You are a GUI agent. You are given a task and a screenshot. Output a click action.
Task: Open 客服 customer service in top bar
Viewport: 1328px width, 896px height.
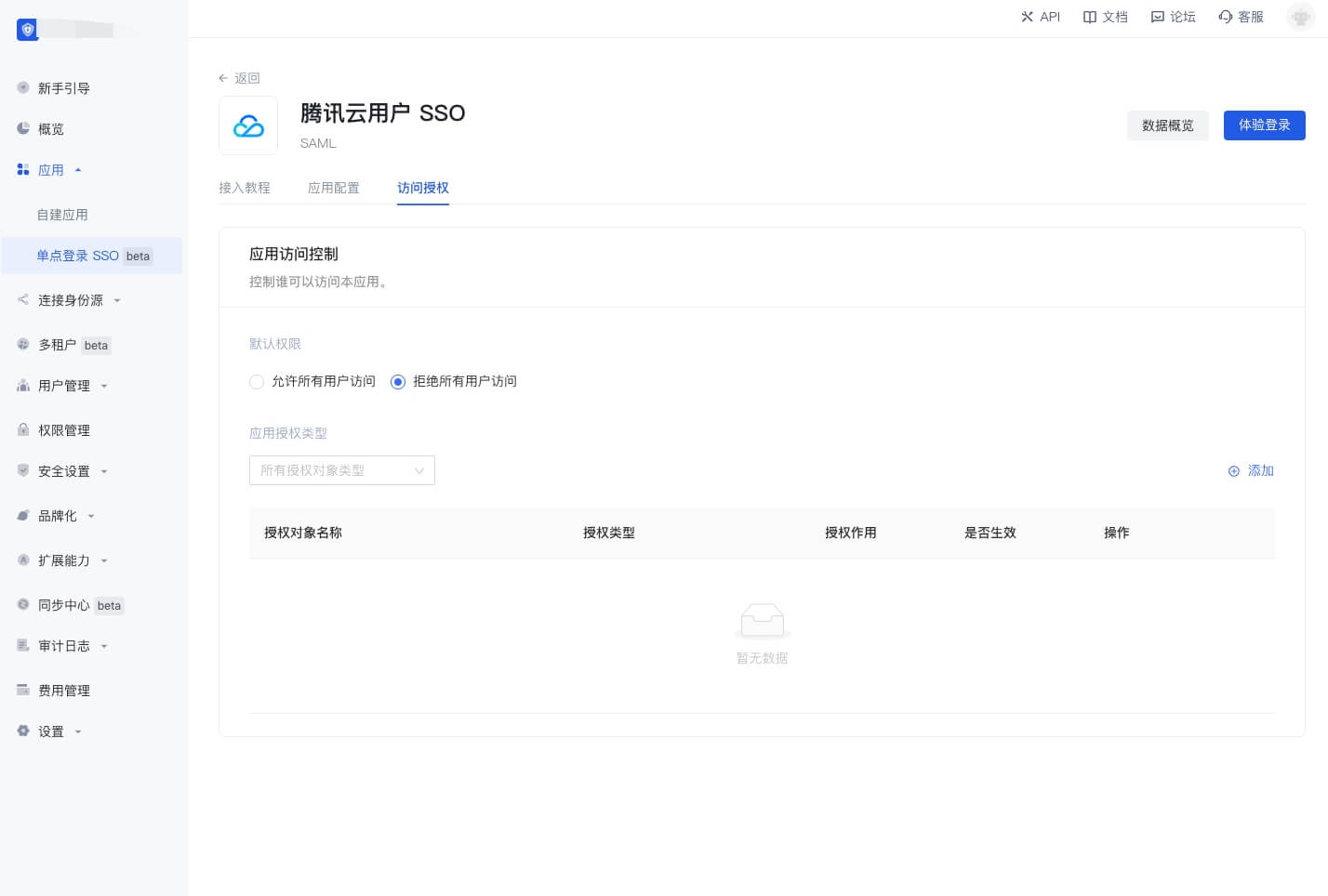(x=1226, y=17)
